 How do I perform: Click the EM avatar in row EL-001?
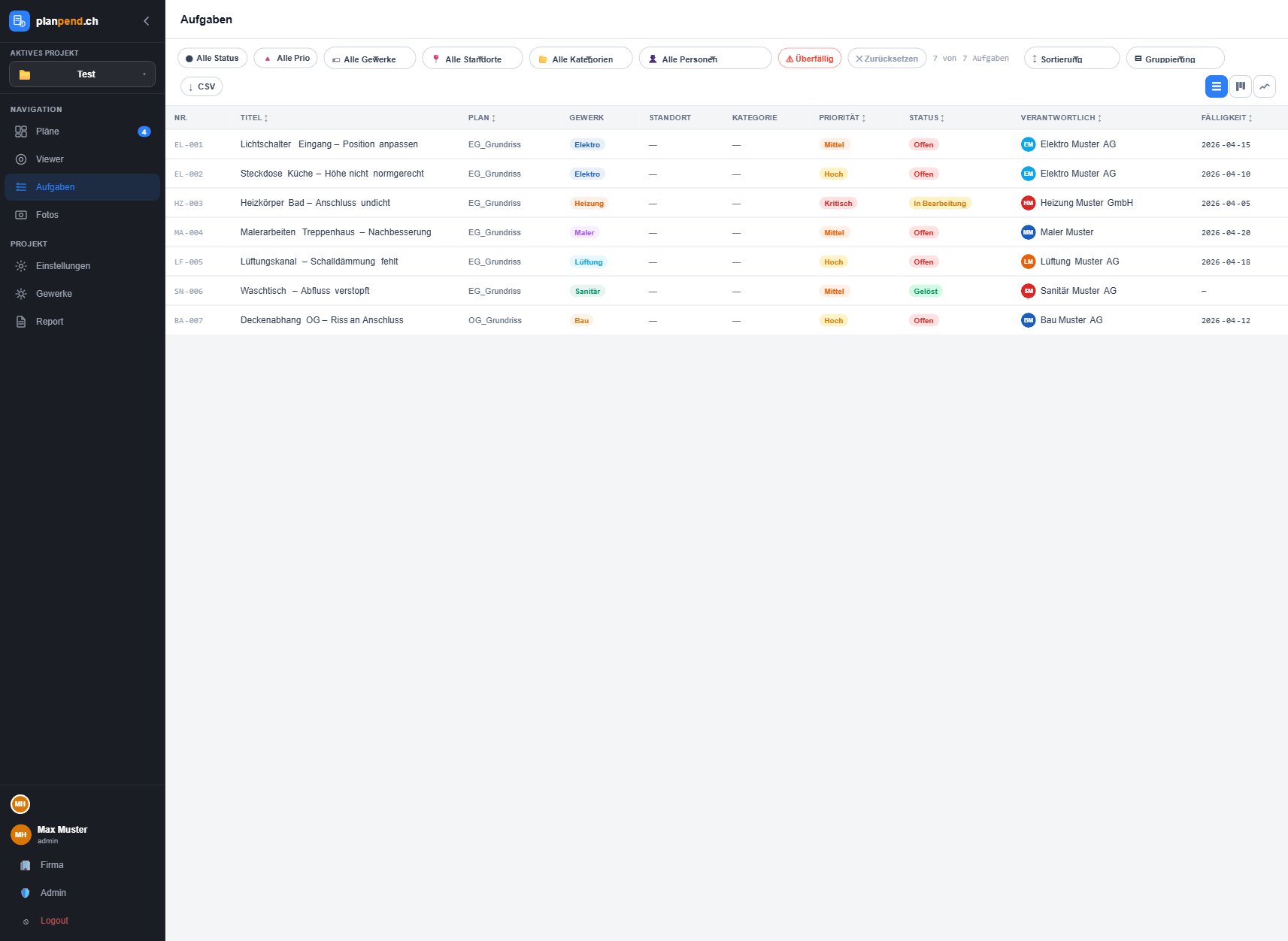1028,144
